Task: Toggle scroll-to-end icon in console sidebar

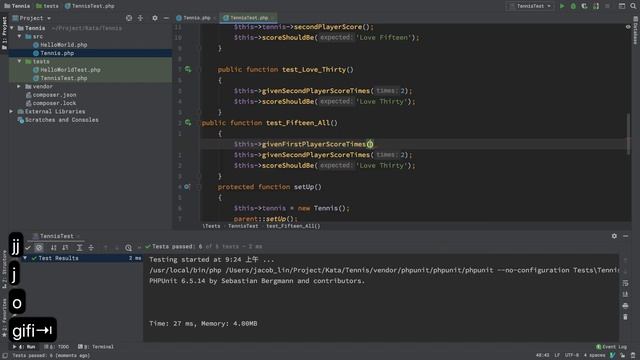Action: pos(625,294)
